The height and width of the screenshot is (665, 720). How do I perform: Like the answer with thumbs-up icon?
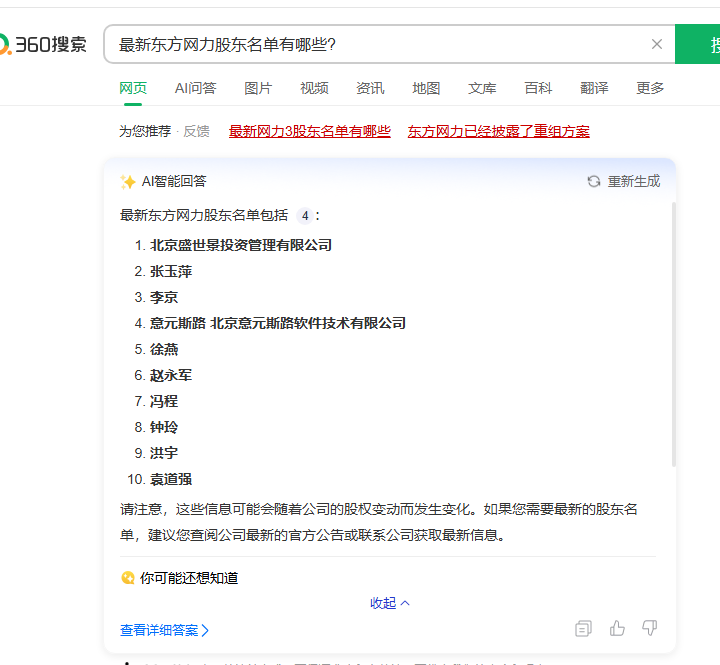(x=617, y=628)
